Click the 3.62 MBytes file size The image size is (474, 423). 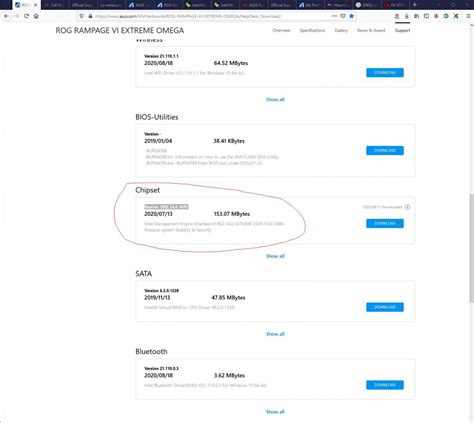(x=229, y=376)
